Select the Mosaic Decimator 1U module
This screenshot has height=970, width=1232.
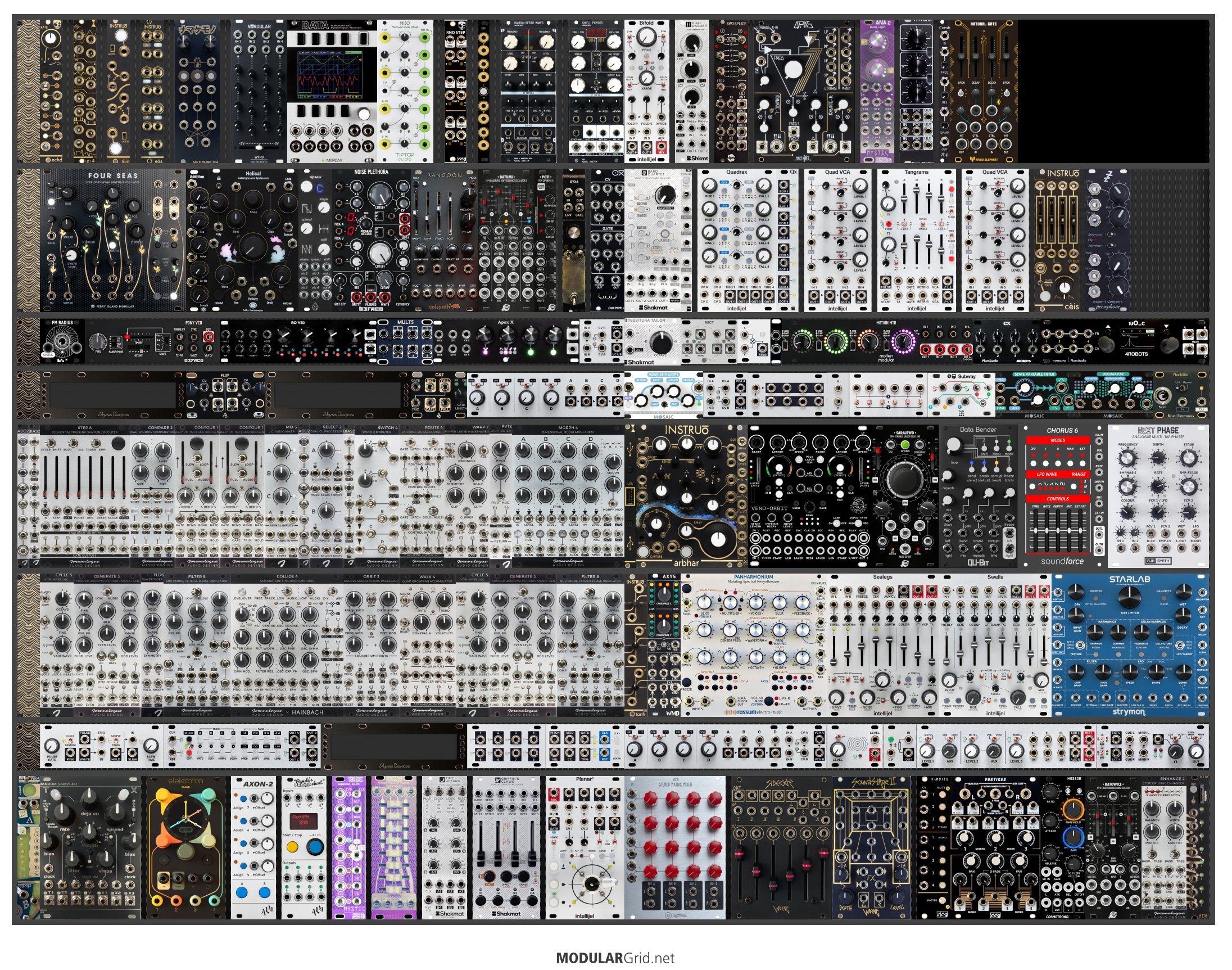1113,395
